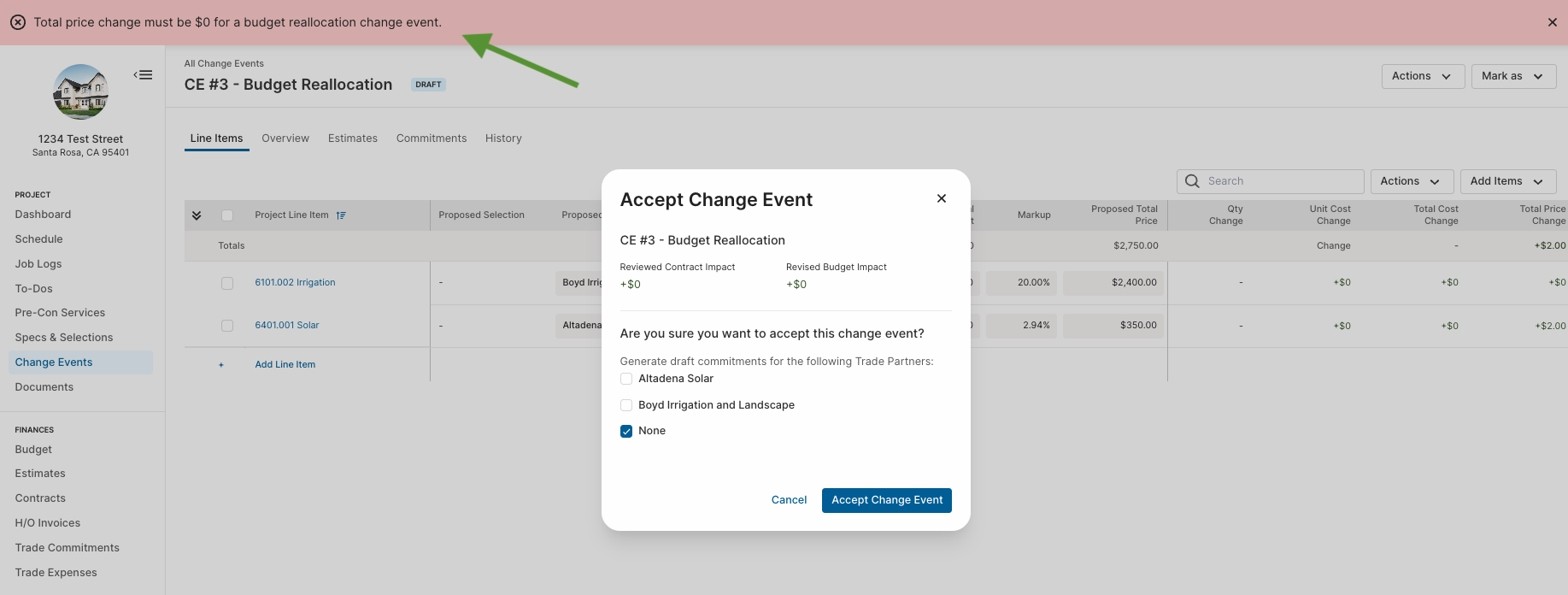Click Total Cost Change column header

(1436, 215)
